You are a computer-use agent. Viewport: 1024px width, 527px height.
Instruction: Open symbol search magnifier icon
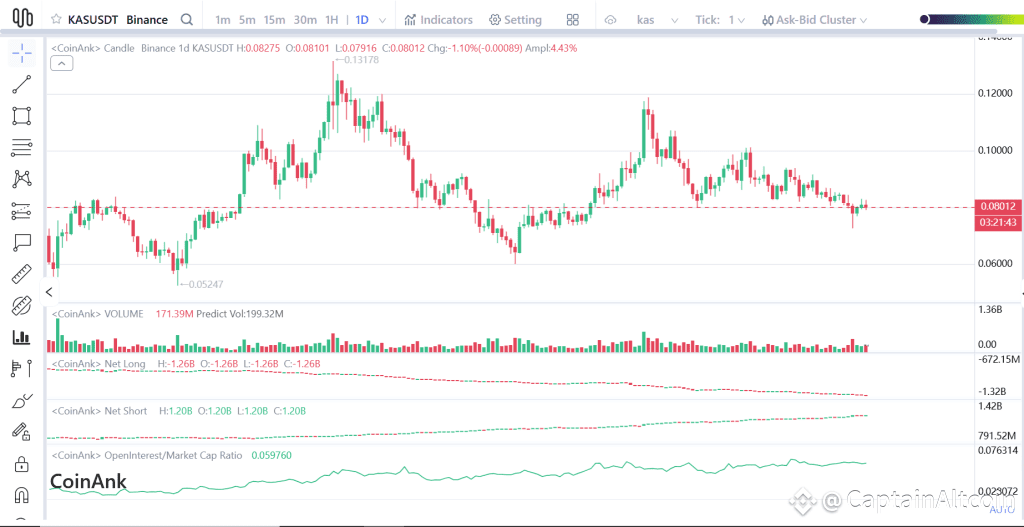[187, 20]
